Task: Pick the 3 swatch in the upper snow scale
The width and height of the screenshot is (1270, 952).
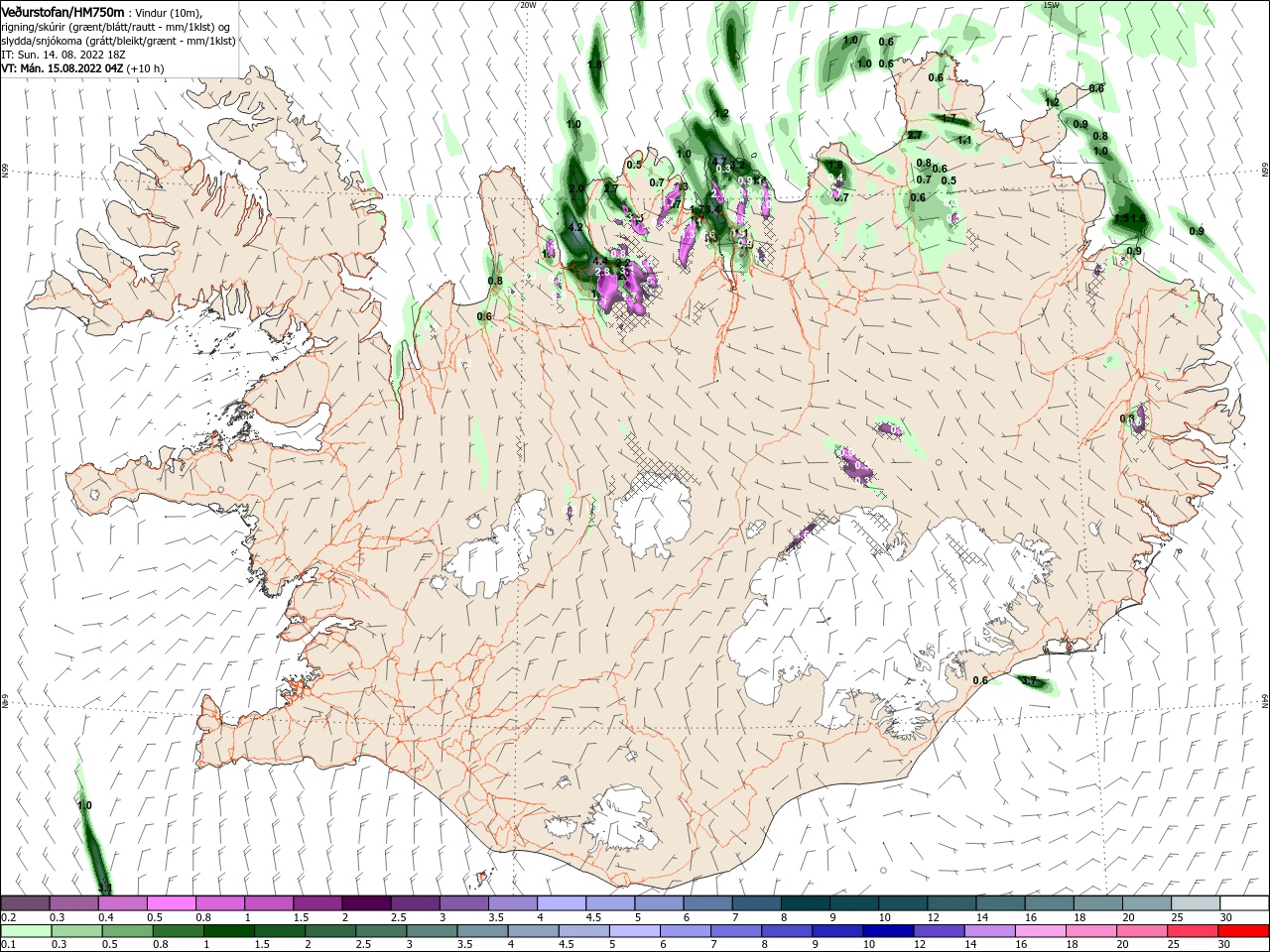Action: pos(464,903)
